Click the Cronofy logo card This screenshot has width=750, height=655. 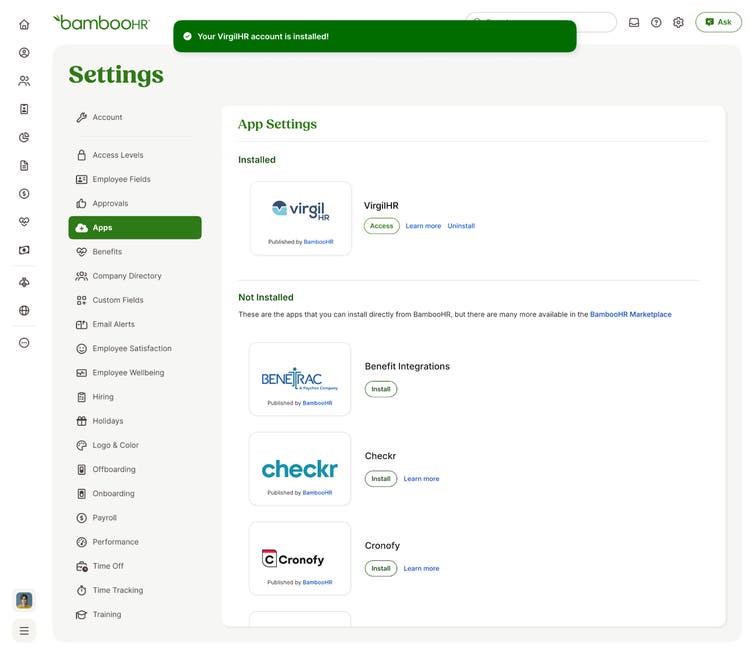click(x=299, y=558)
